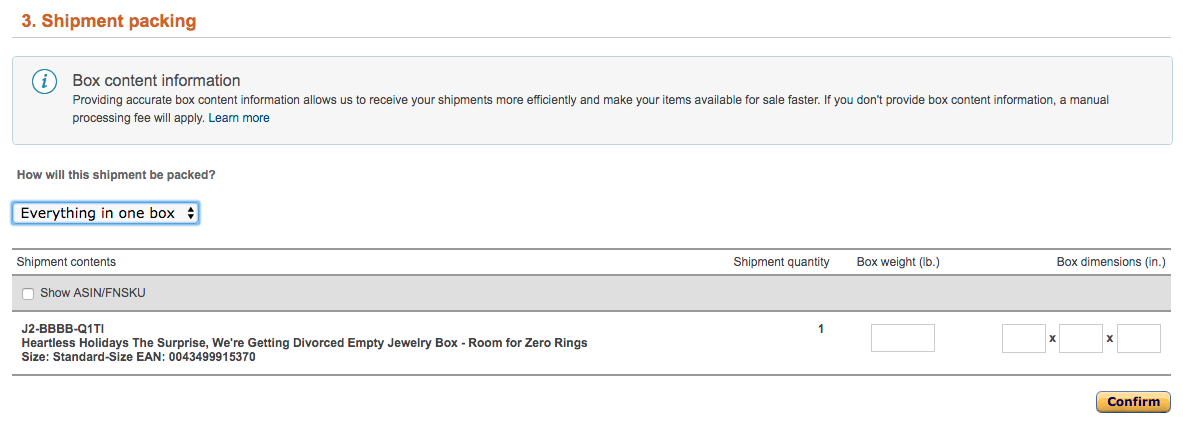The width and height of the screenshot is (1183, 431).
Task: Open the Everything in one box dropdown
Action: point(106,214)
